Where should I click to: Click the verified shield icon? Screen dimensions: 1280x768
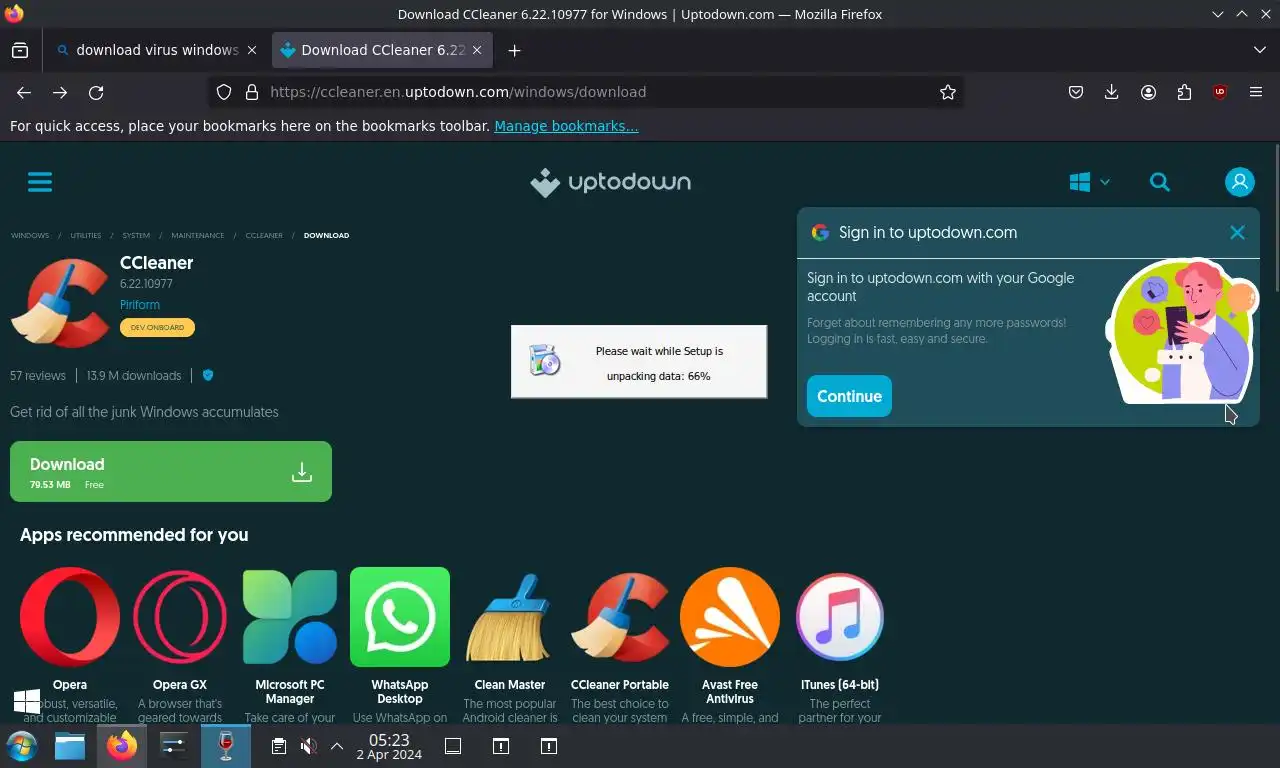click(208, 376)
